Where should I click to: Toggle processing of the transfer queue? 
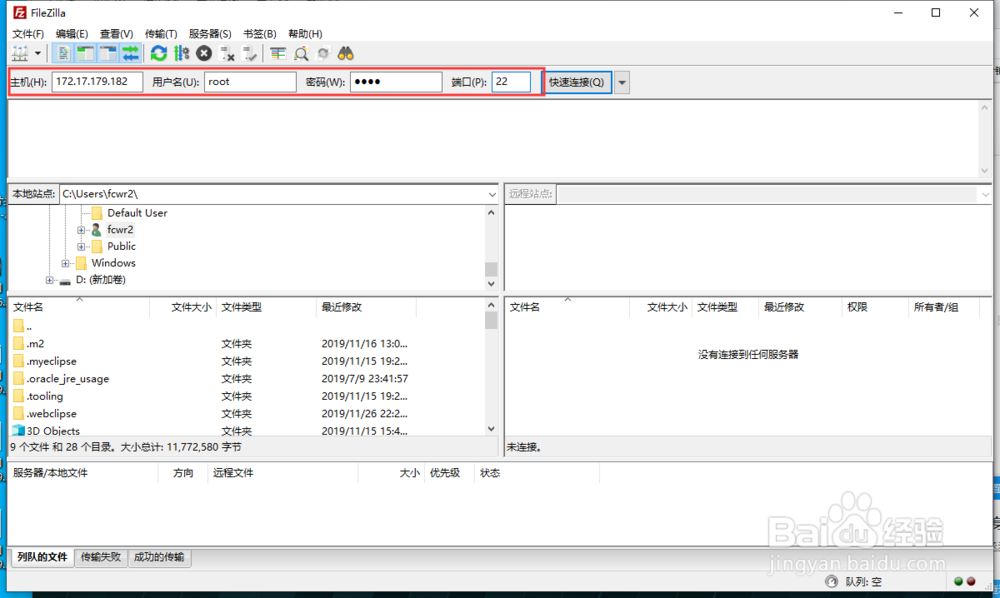(x=182, y=54)
